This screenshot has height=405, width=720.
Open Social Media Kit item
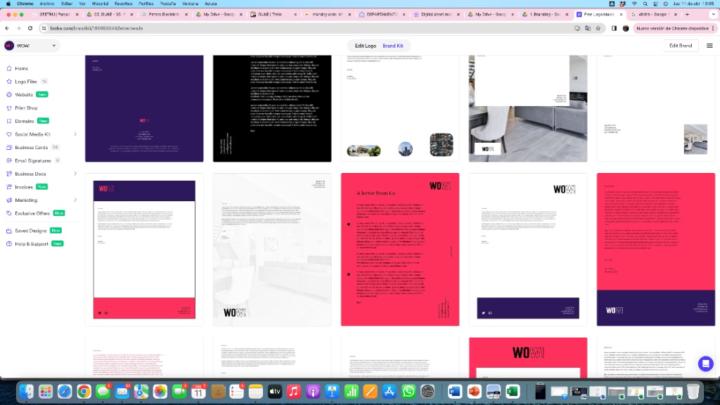click(x=32, y=135)
